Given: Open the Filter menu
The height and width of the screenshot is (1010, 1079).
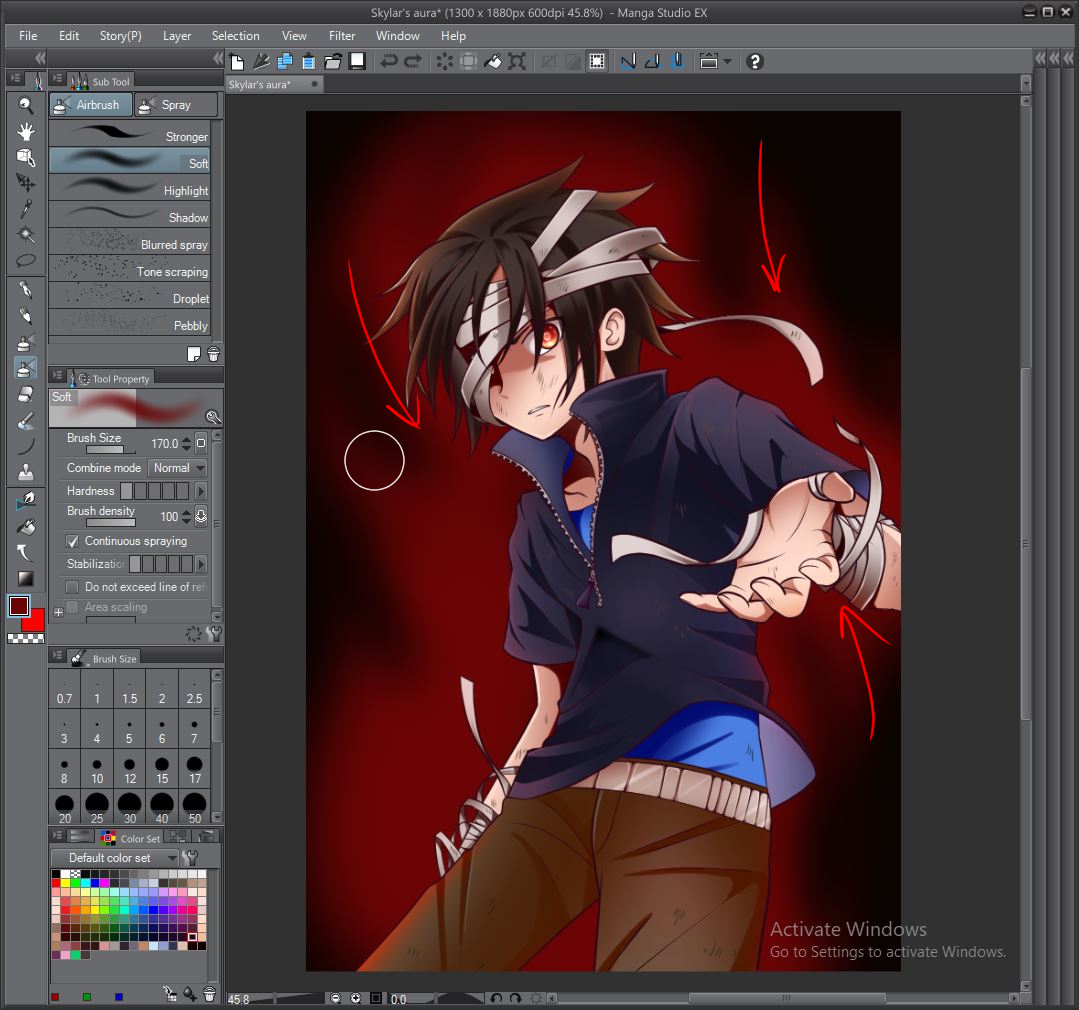Looking at the screenshot, I should coord(342,36).
